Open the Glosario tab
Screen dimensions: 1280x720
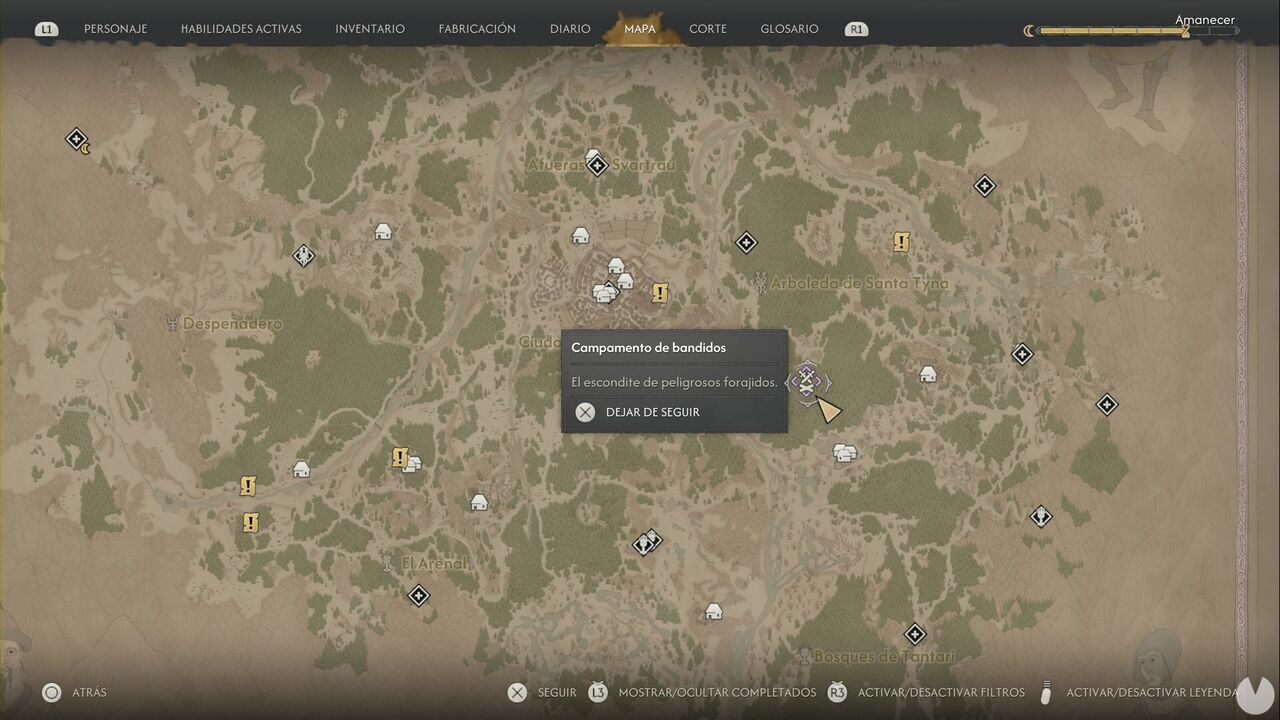click(x=789, y=29)
